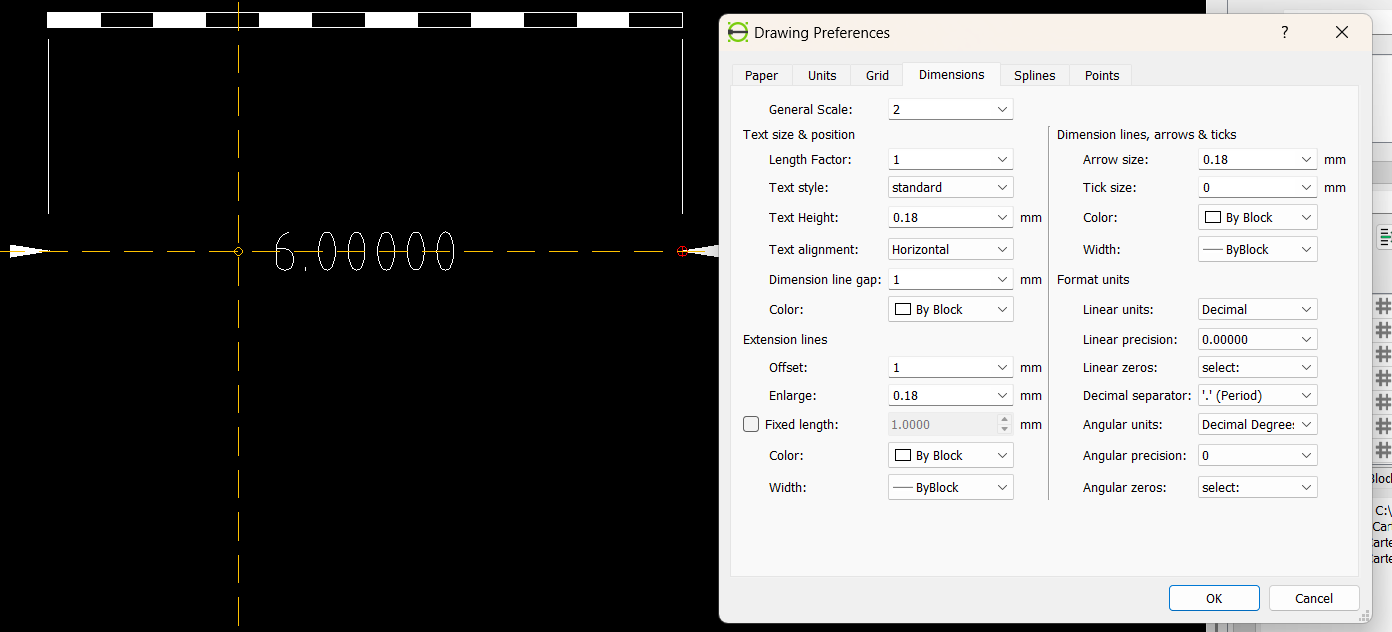Pick the text Color By Block swatch

[950, 309]
